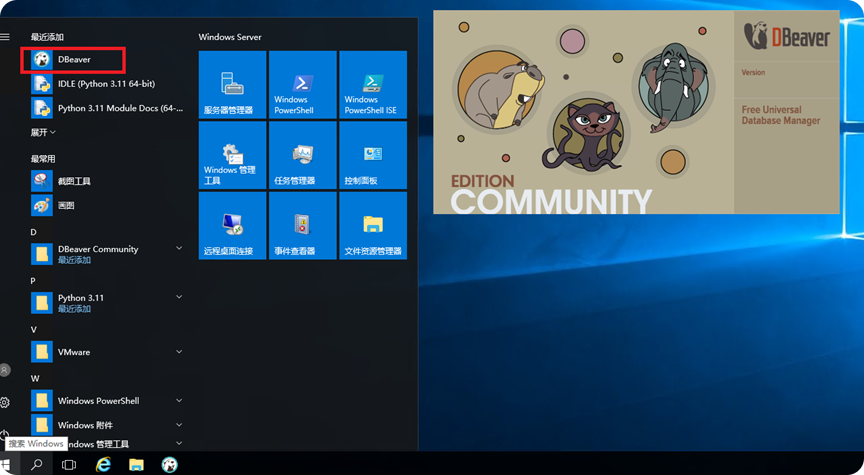Open the Windows 管理工具 tile
864x475 pixels.
[x=233, y=155]
